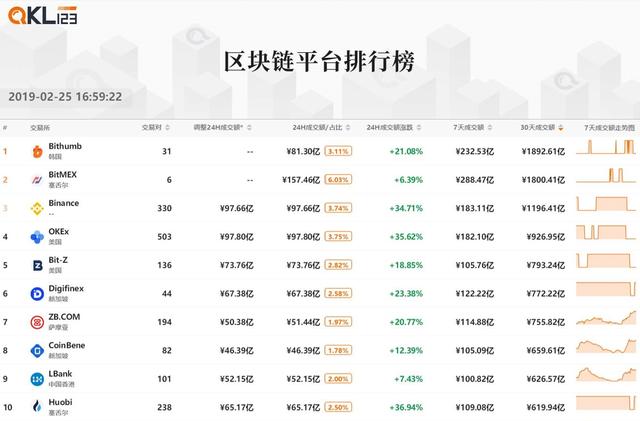Viewport: 640px width, 421px height.
Task: Click the LBank exchange logo icon
Action: pyautogui.click(x=37, y=379)
